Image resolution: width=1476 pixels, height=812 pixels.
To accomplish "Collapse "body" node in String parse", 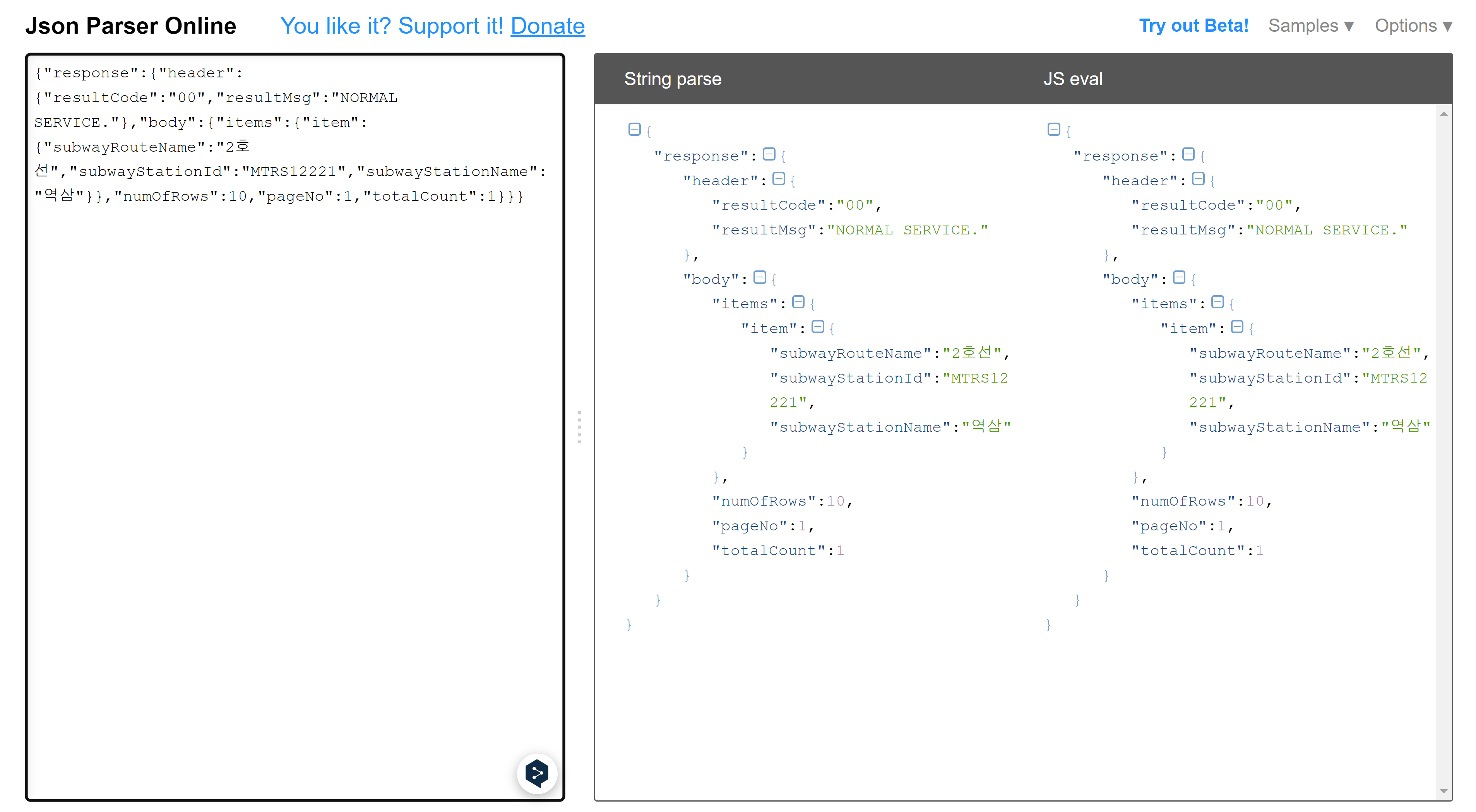I will click(x=760, y=278).
